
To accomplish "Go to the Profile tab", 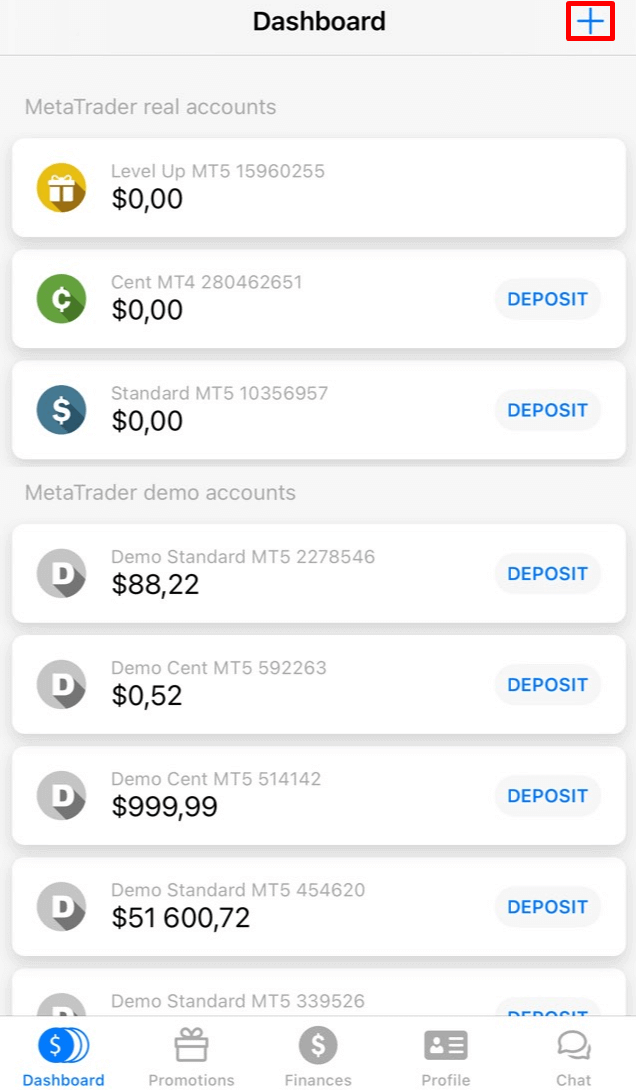I will (445, 1058).
